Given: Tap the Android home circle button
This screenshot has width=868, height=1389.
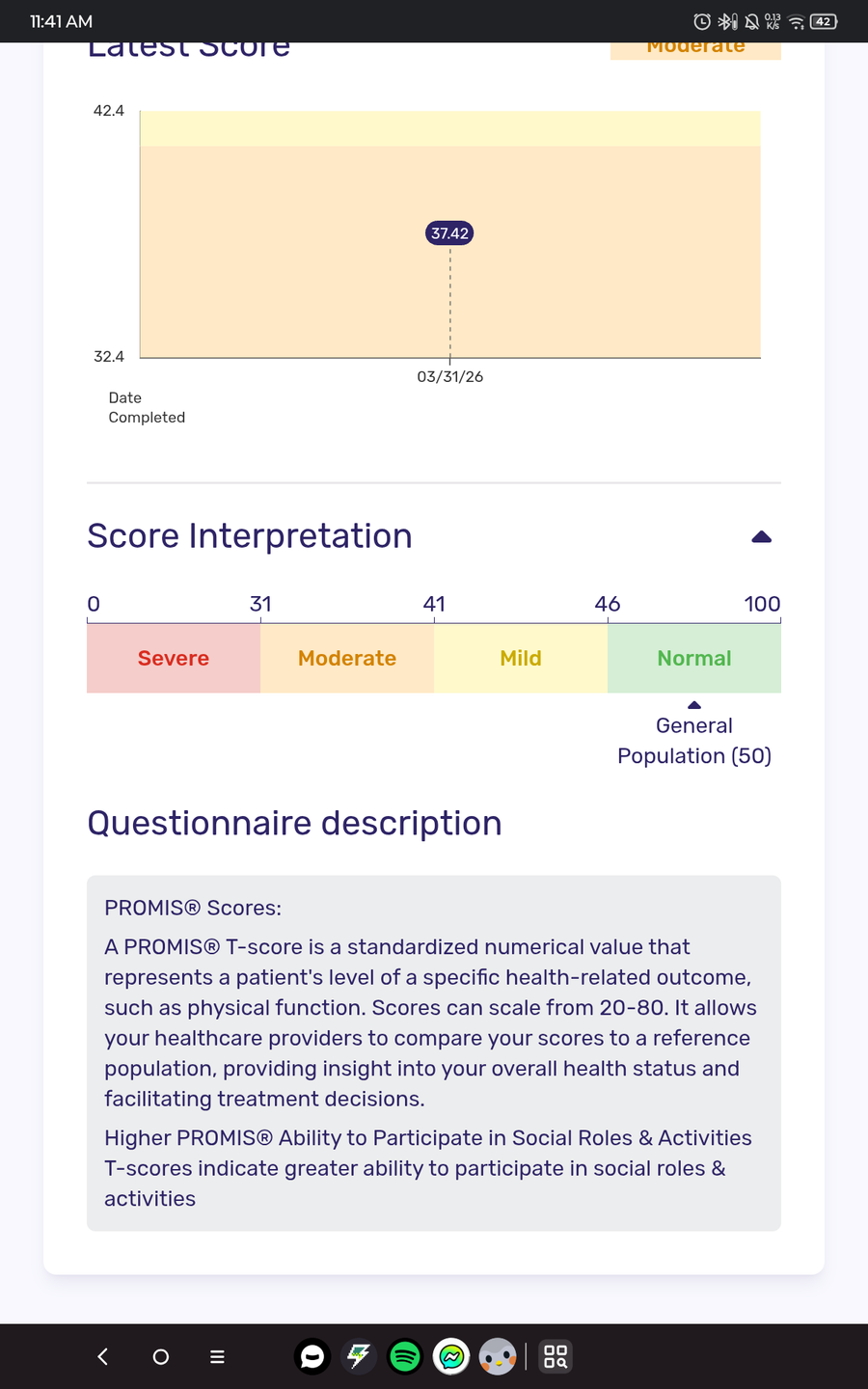Looking at the screenshot, I should tap(161, 1357).
